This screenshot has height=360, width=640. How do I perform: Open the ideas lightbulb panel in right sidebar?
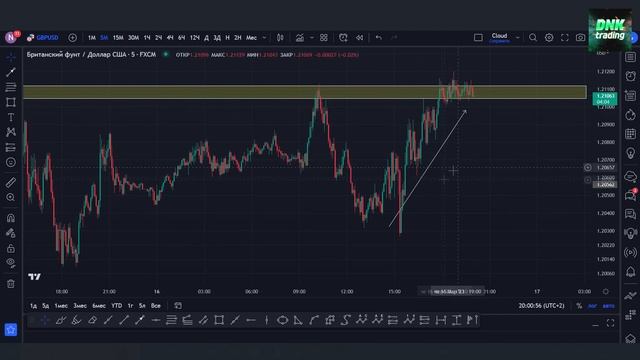631,153
